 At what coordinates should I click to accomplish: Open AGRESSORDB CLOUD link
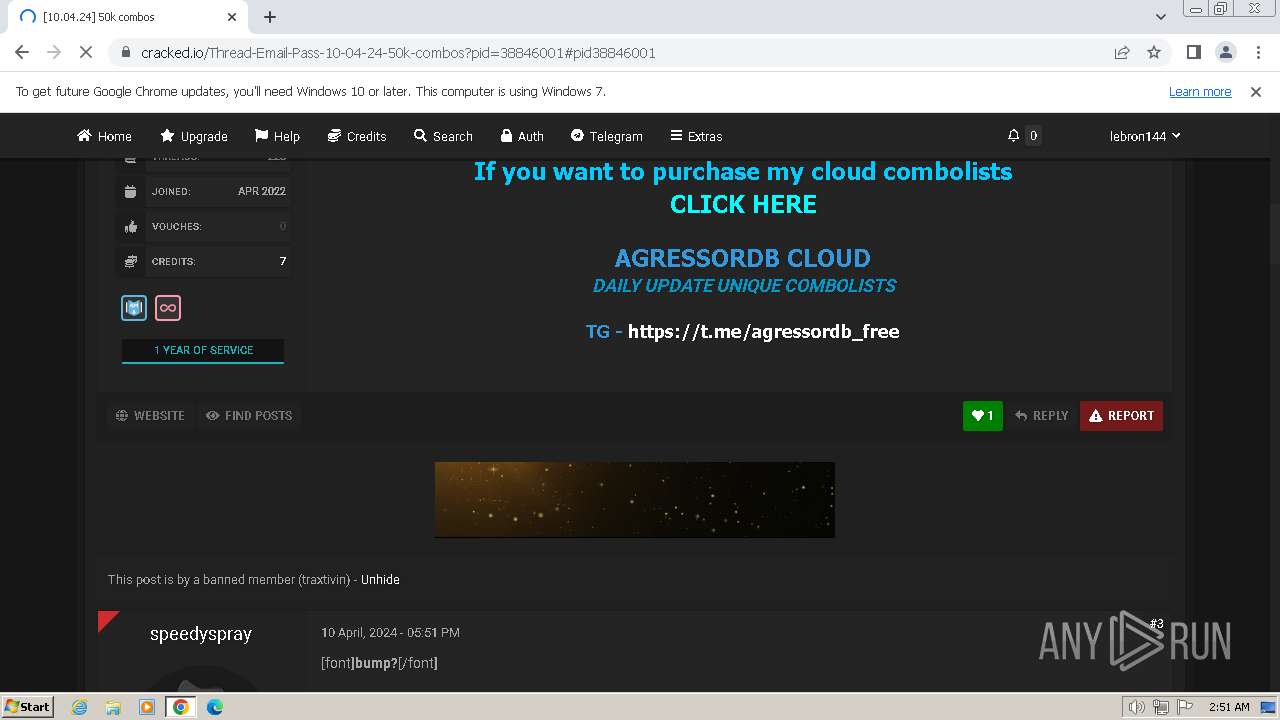[x=742, y=258]
